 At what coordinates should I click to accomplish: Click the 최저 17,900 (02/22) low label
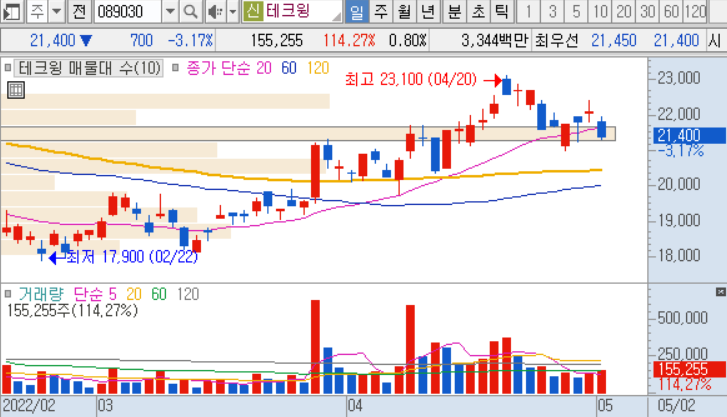[132, 257]
